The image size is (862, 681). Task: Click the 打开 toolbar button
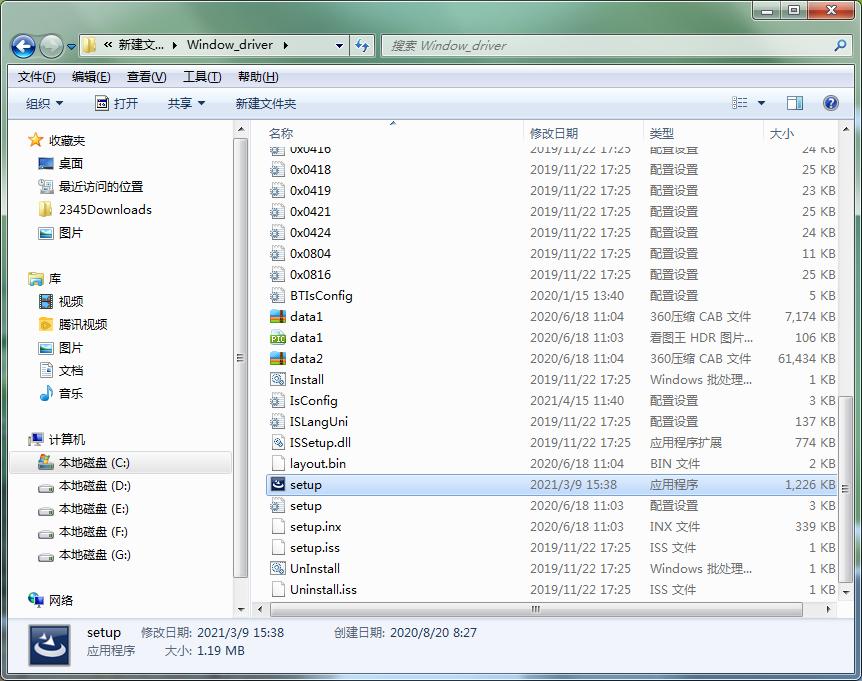[x=117, y=103]
